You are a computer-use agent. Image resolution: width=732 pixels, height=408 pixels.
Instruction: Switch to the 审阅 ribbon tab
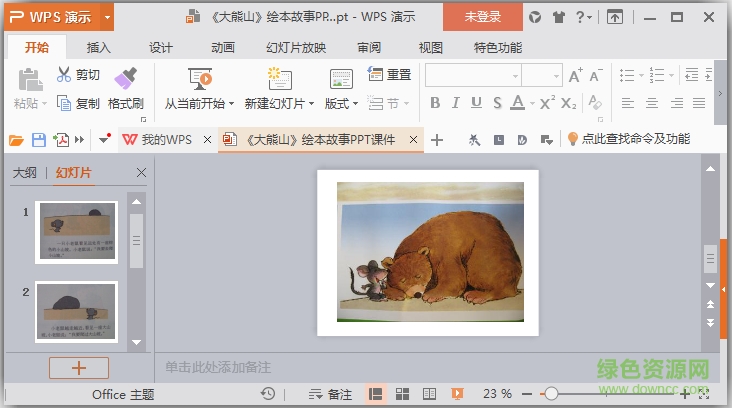369,48
